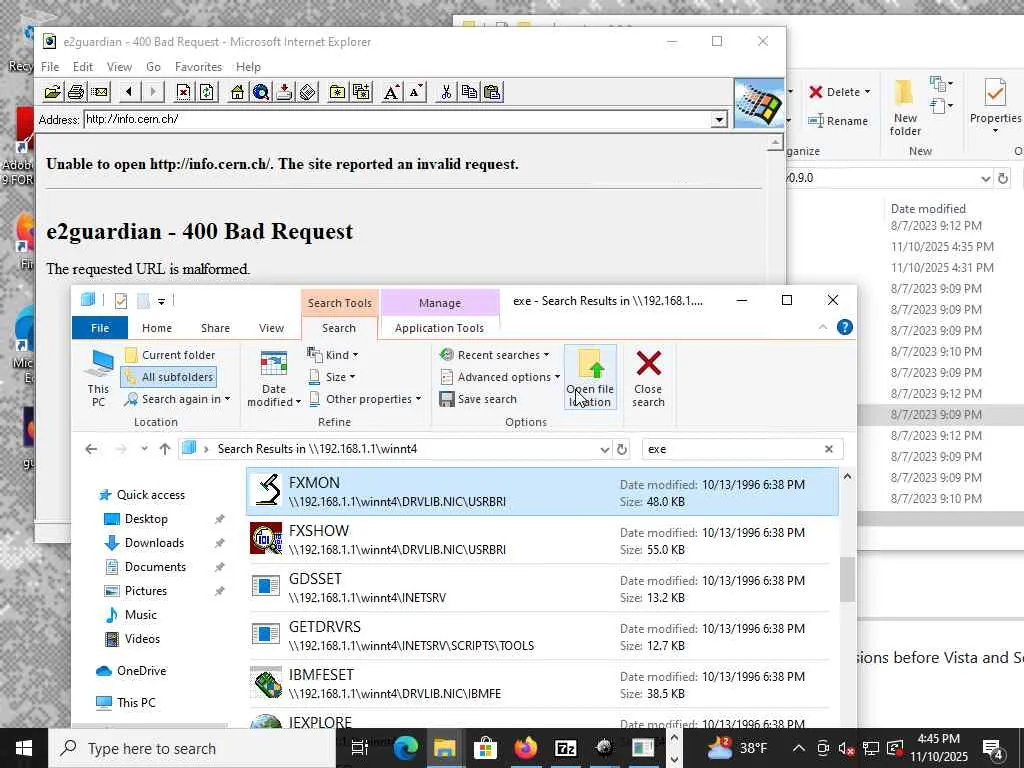Open the blue help question mark icon
Screen dimensions: 1024x768
click(x=844, y=327)
